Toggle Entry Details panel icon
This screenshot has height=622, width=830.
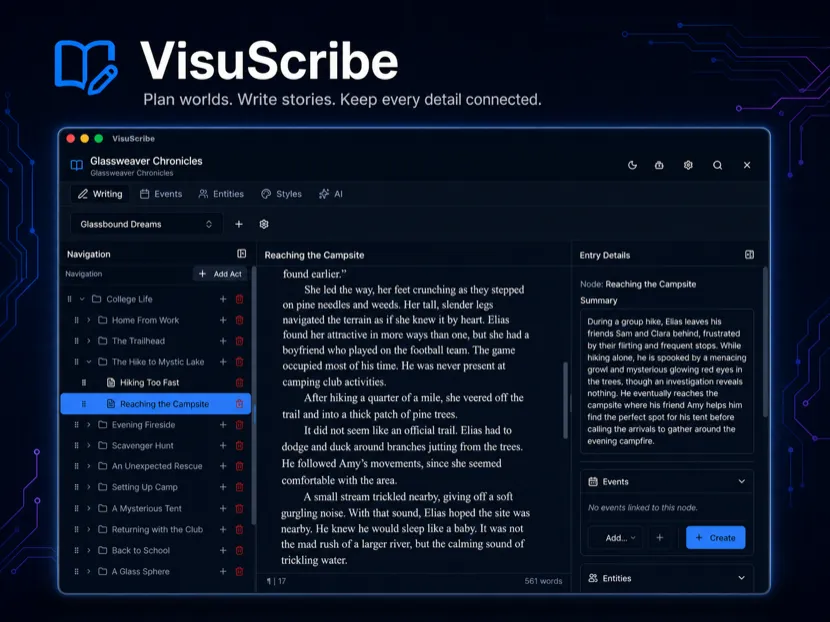pyautogui.click(x=749, y=255)
